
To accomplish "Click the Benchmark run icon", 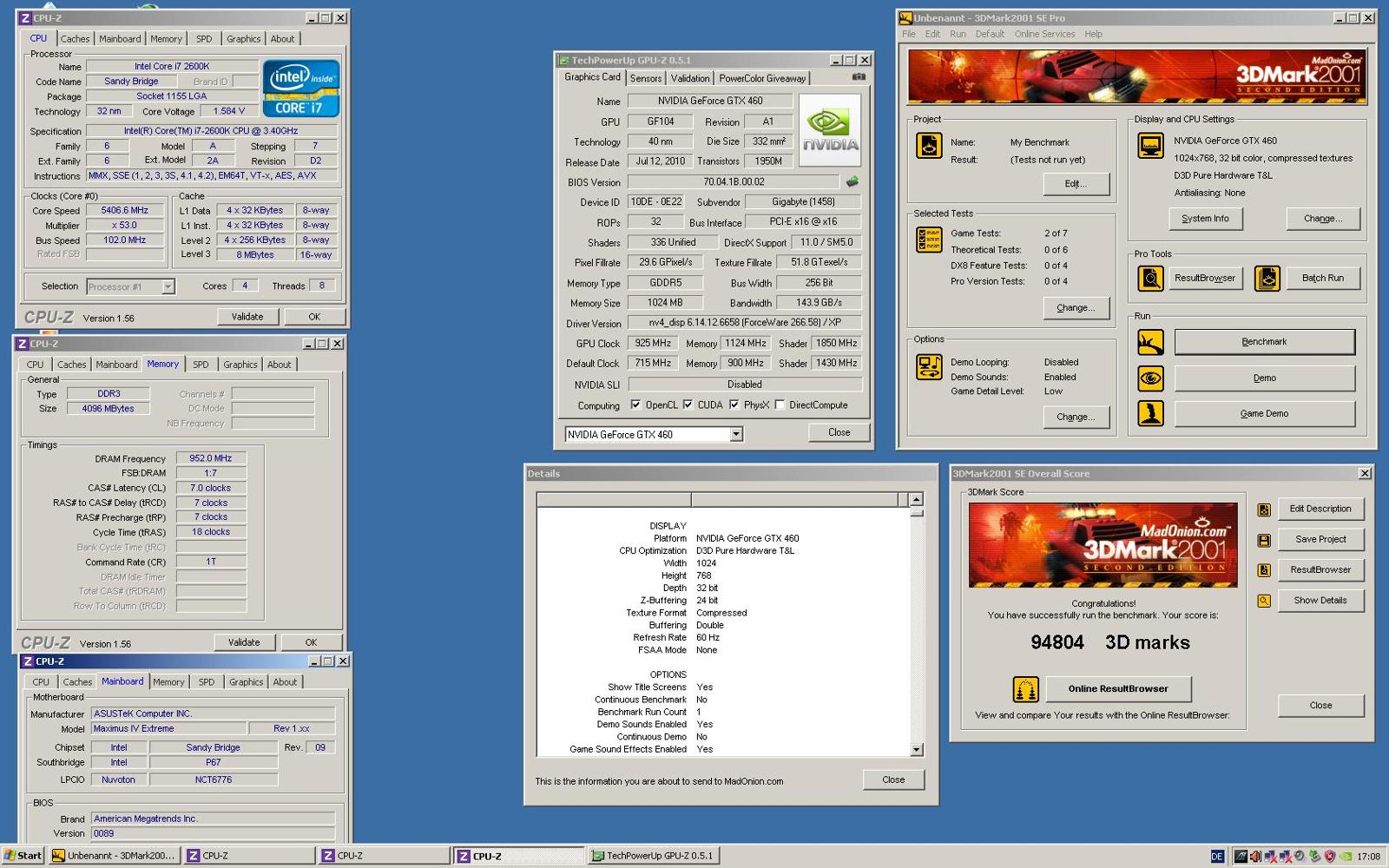I will (1151, 342).
